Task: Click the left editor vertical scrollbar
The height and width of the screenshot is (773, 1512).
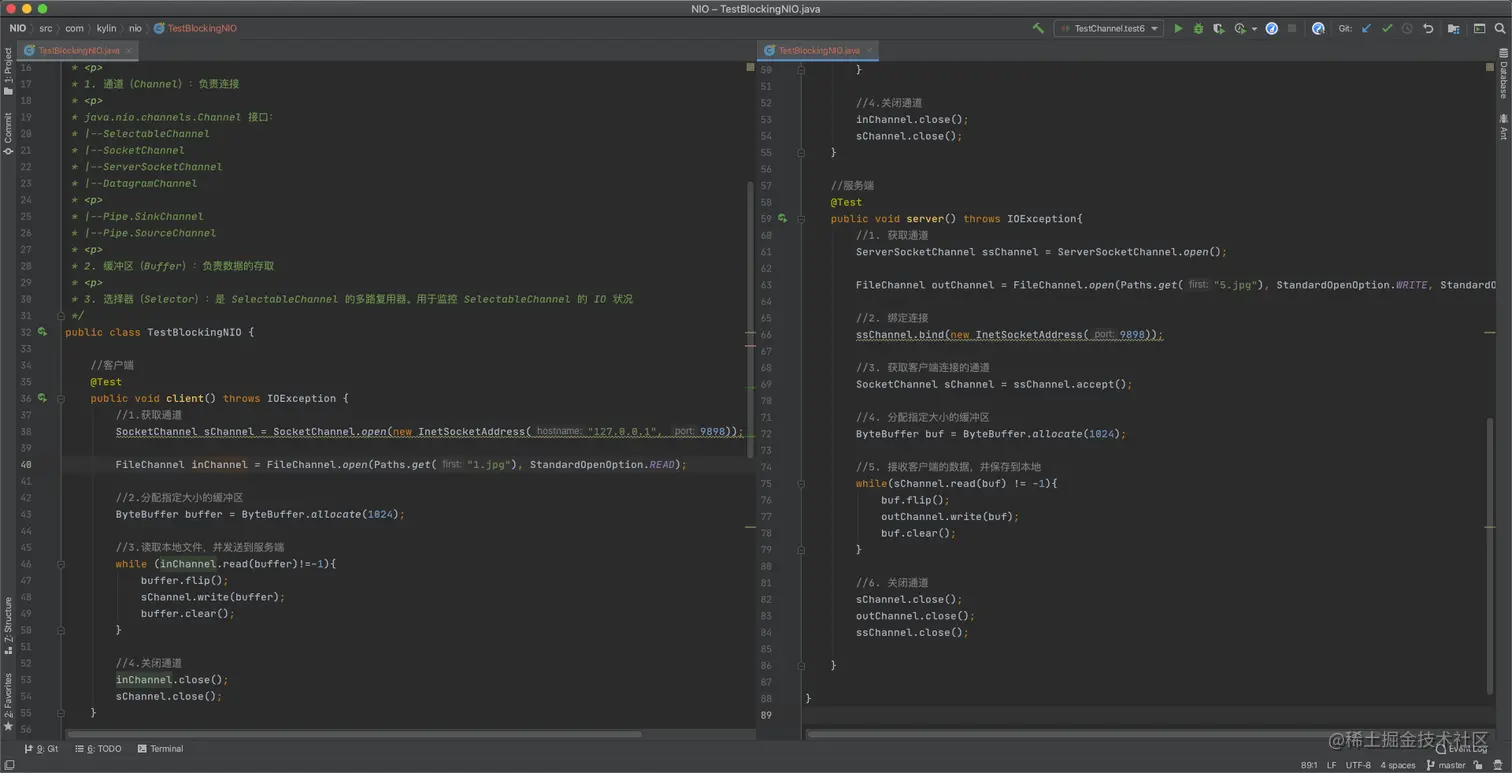Action: click(x=750, y=320)
